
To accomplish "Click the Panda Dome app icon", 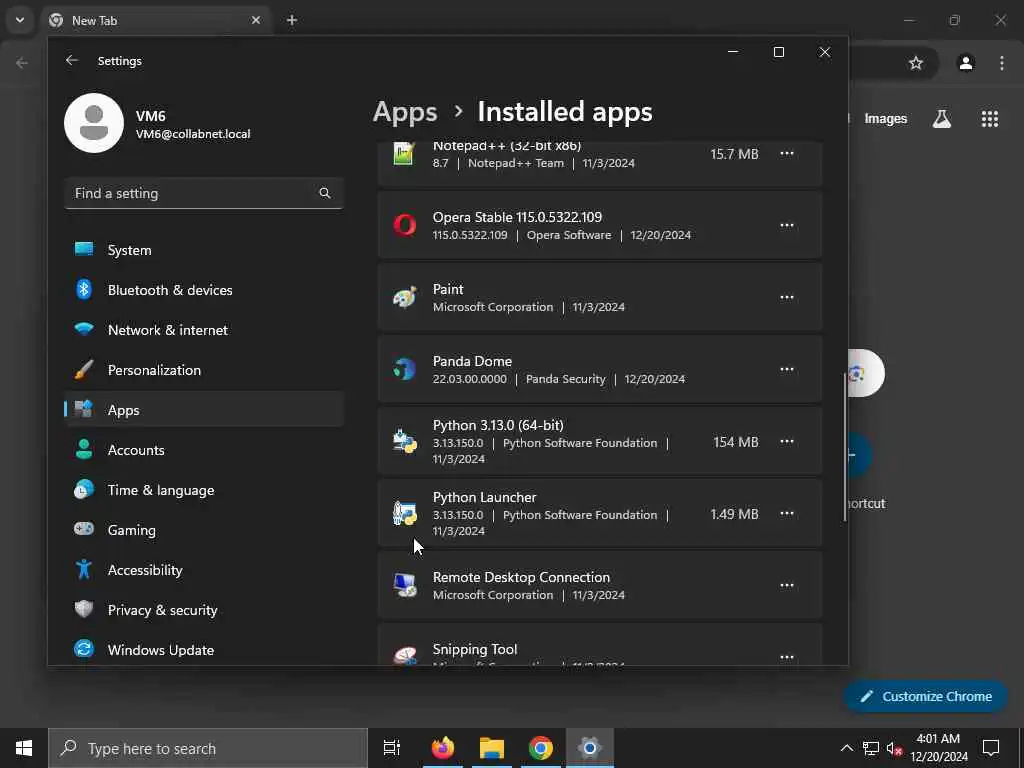I will pyautogui.click(x=404, y=369).
